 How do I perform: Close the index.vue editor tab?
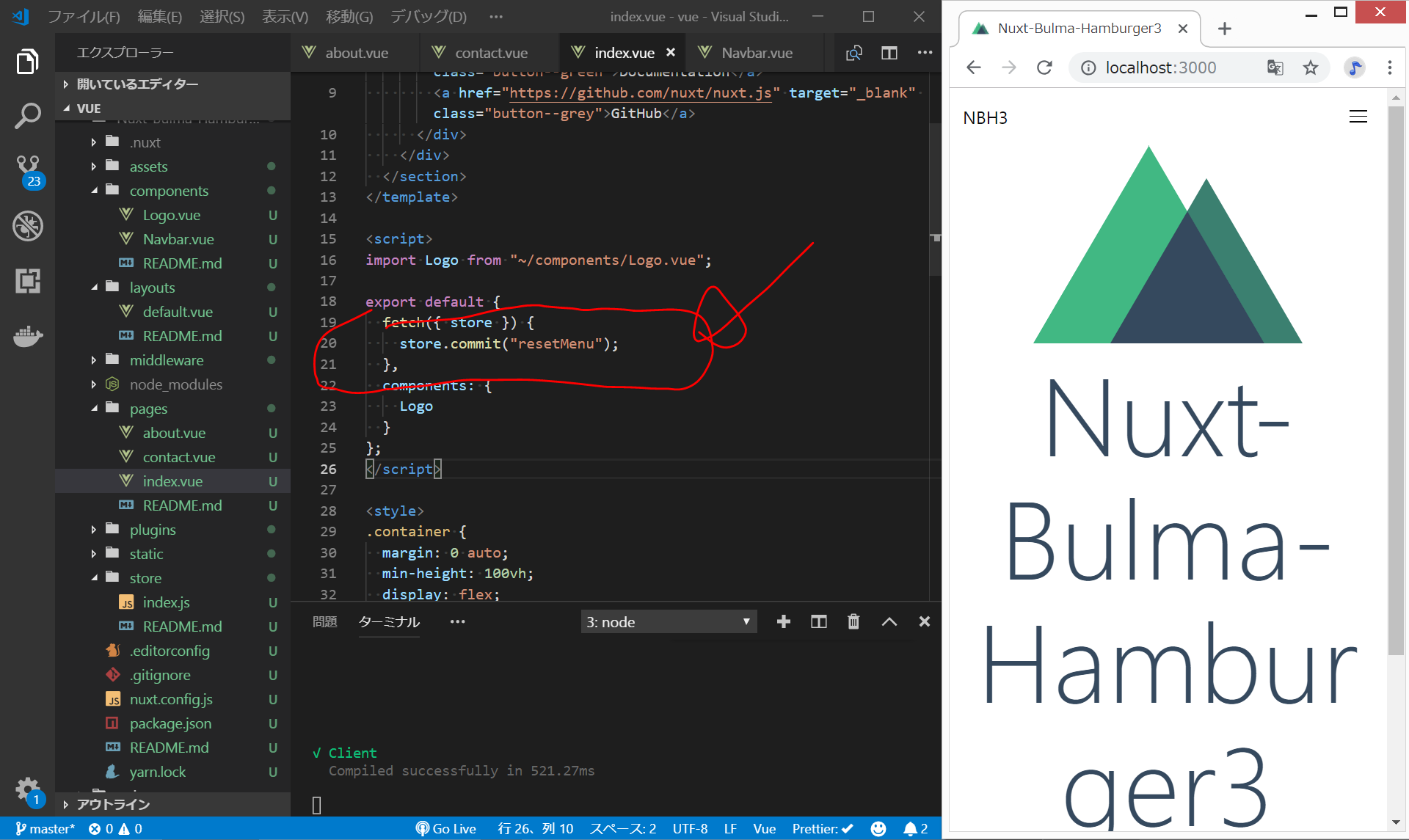pos(670,53)
